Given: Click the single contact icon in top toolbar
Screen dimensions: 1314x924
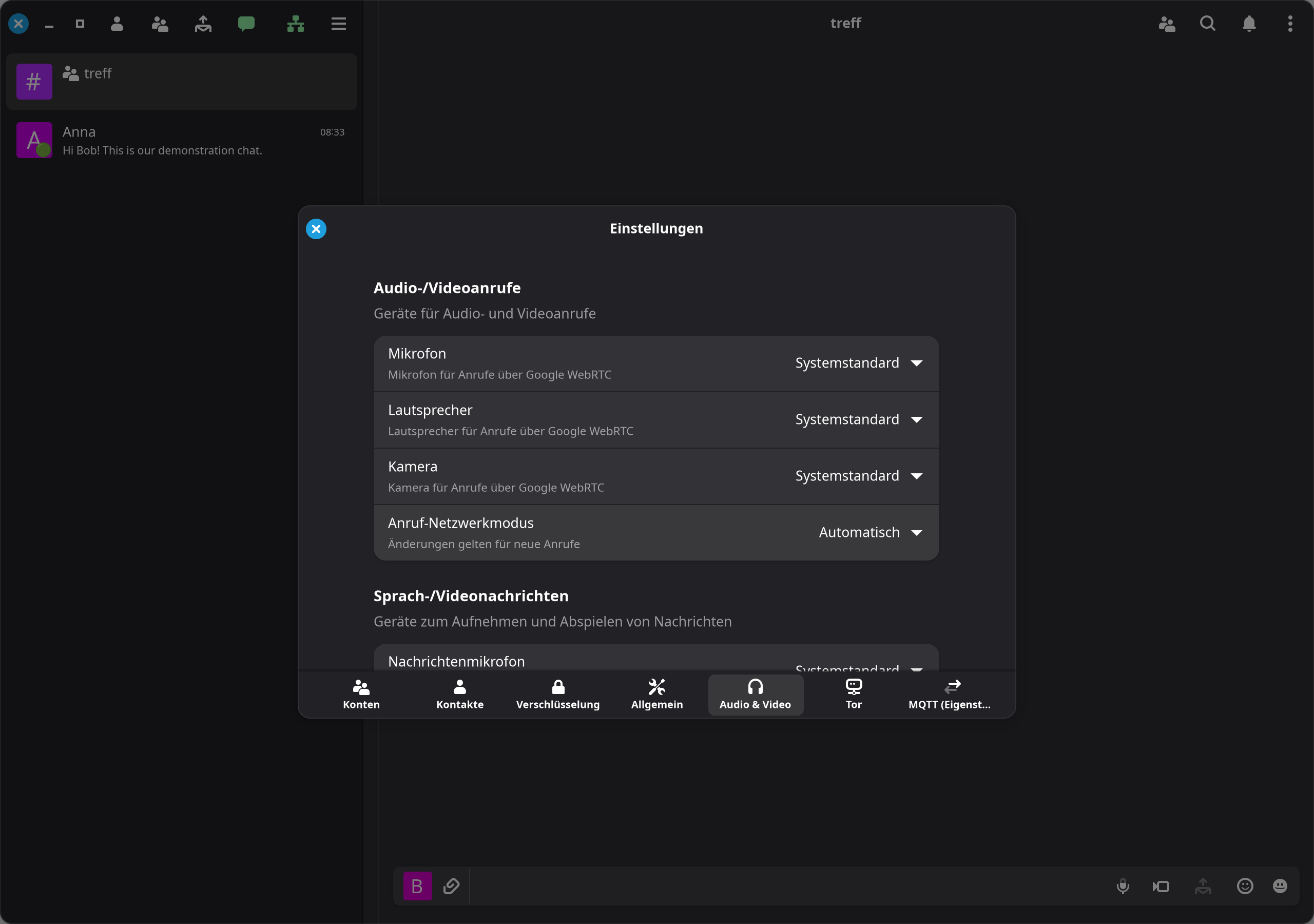Looking at the screenshot, I should [x=117, y=24].
